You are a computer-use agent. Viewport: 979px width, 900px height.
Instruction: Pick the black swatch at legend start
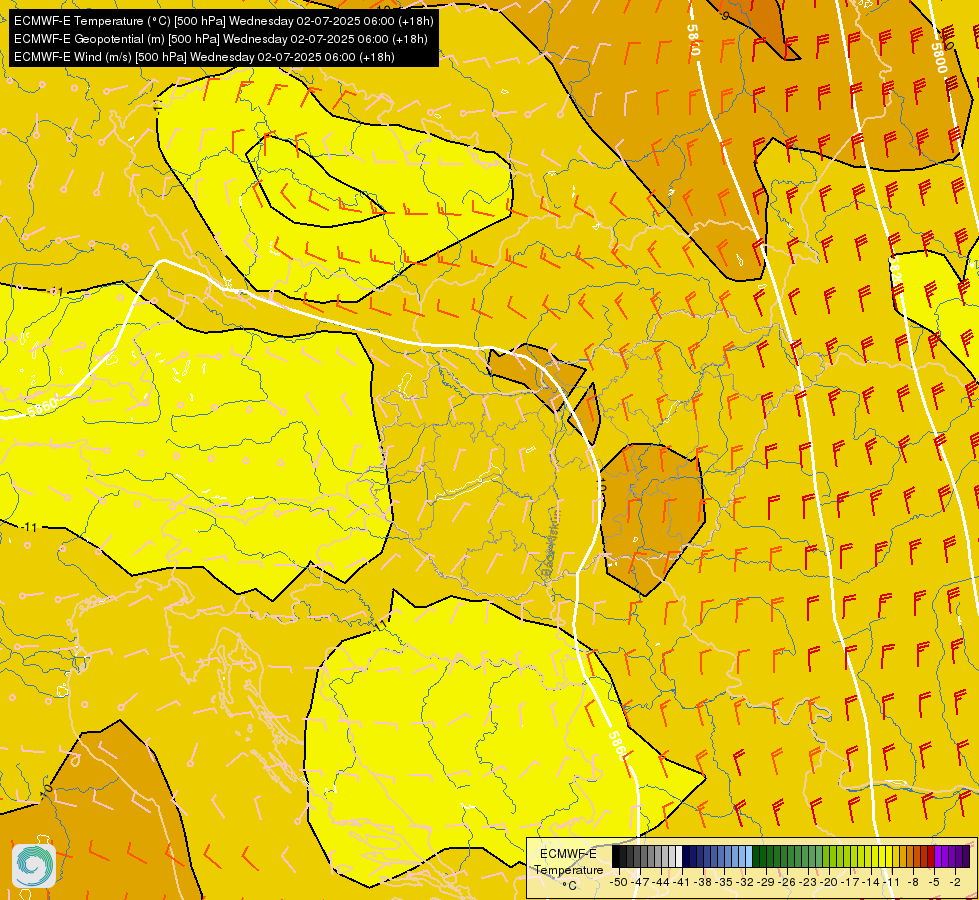click(x=616, y=857)
